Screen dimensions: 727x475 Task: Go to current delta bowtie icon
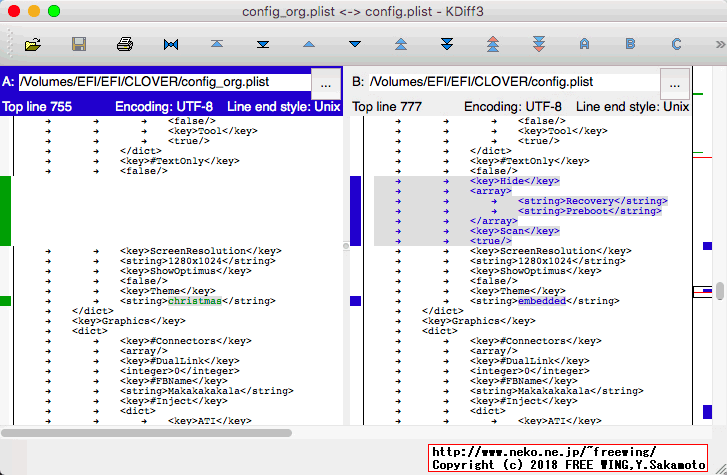click(x=171, y=45)
